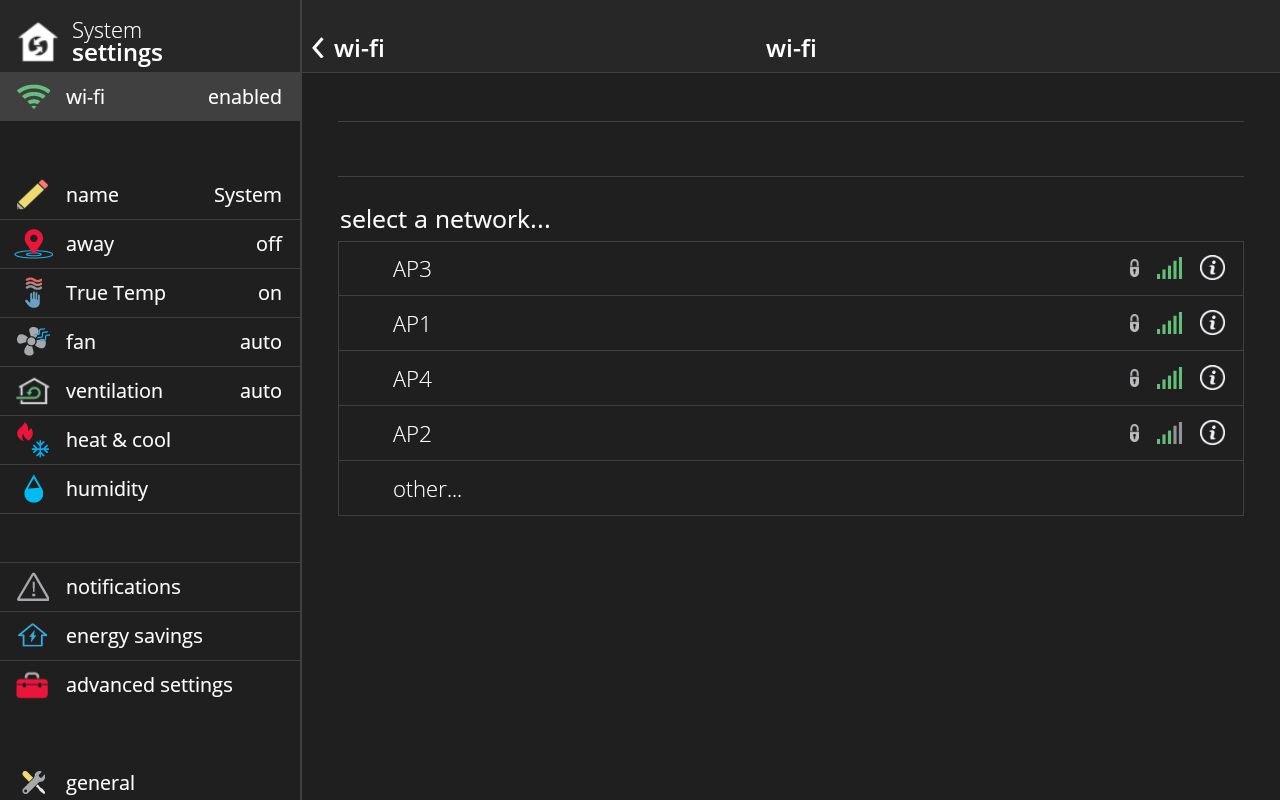Select other... to add a network
Image resolution: width=1280 pixels, height=800 pixels.
(x=427, y=489)
